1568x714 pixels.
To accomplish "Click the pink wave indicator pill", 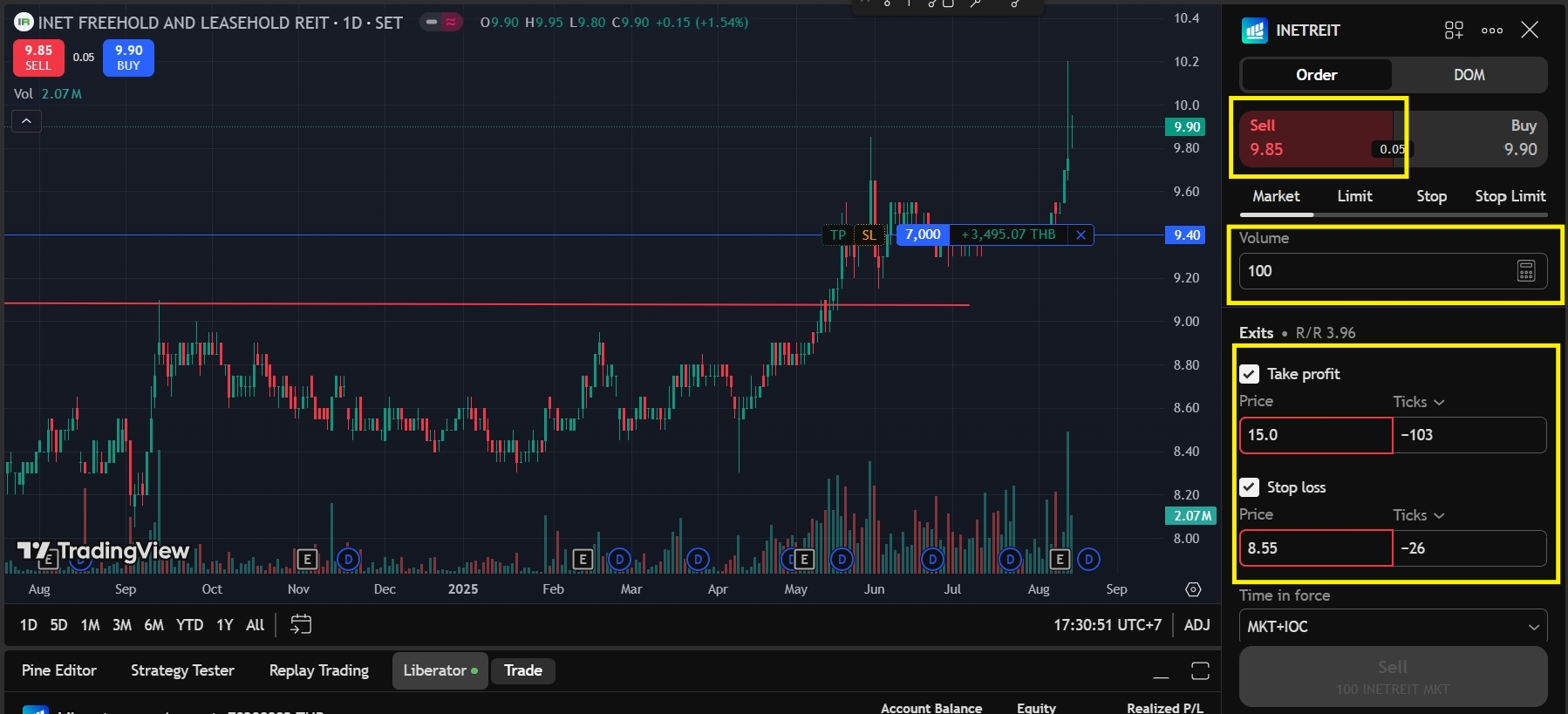I will coord(452,22).
